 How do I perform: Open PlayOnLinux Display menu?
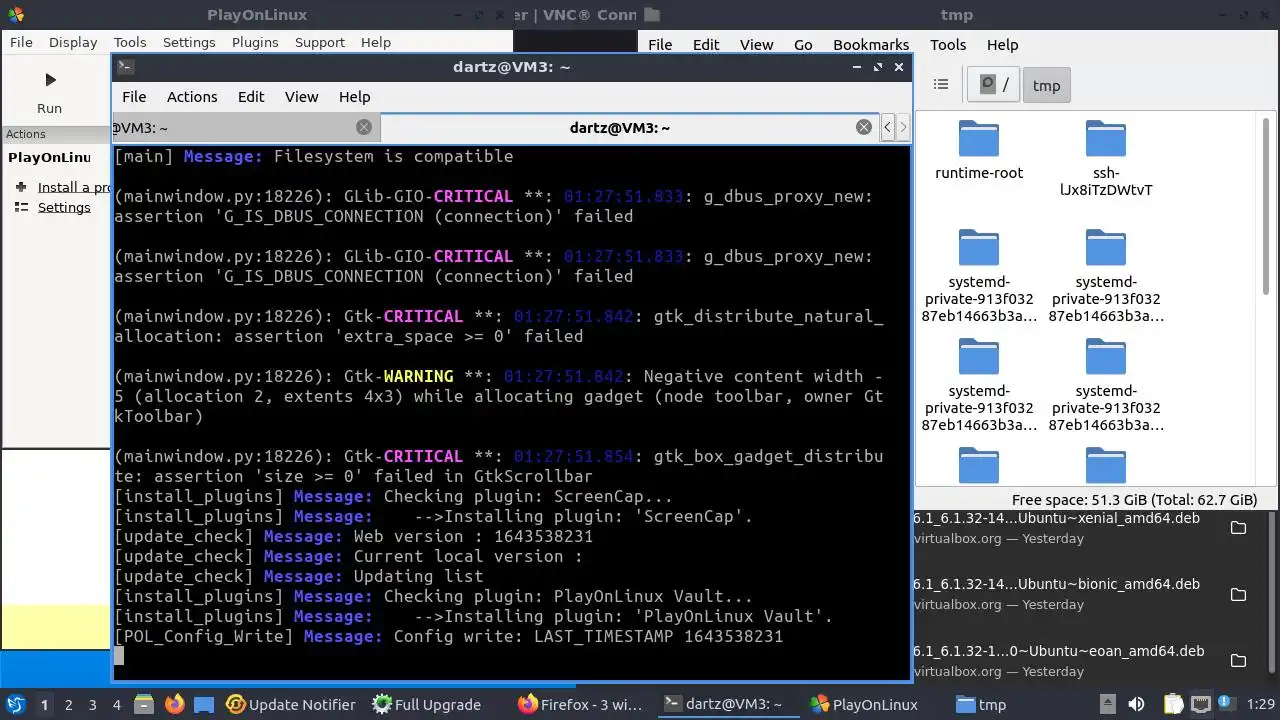click(73, 42)
